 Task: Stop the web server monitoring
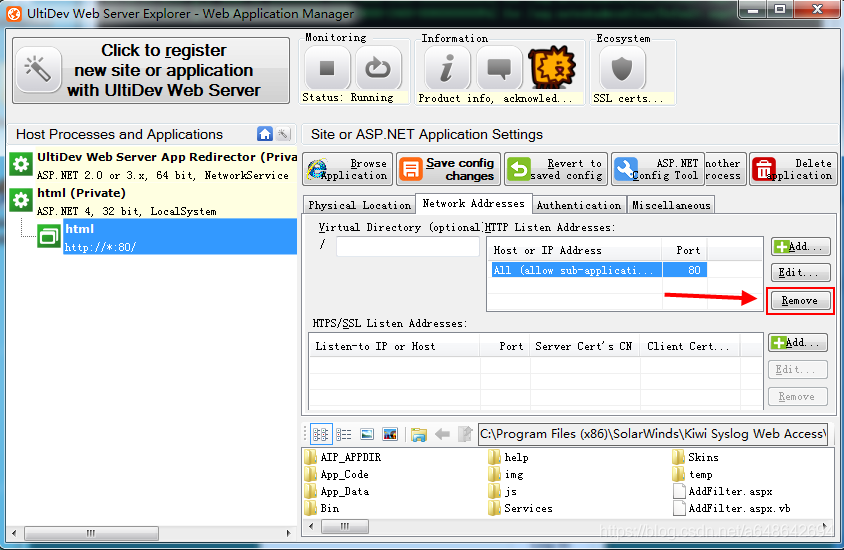point(327,68)
